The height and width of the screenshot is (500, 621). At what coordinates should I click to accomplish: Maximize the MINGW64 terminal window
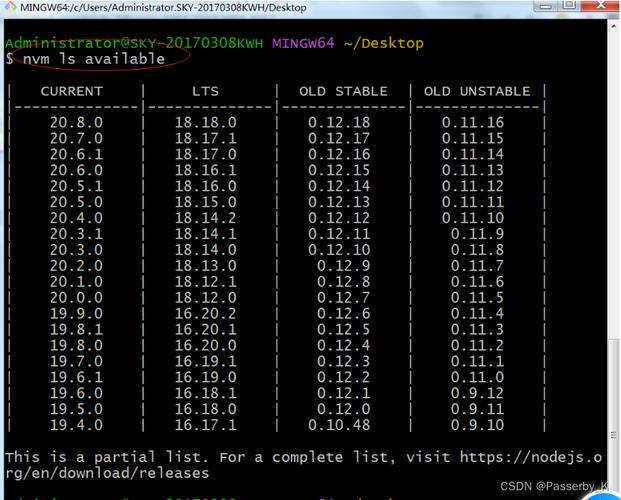click(x=570, y=5)
